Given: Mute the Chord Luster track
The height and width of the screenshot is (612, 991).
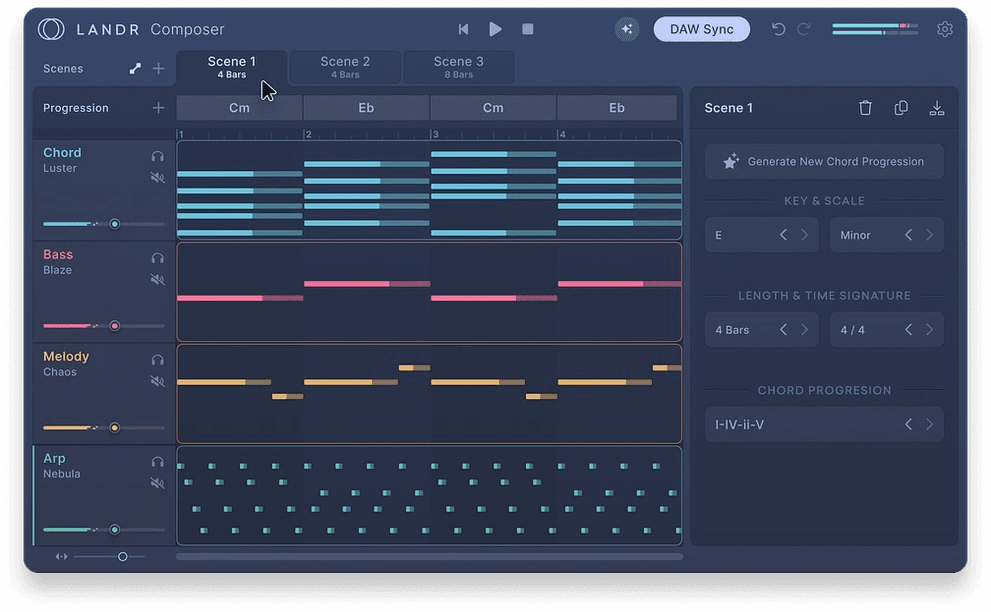Looking at the screenshot, I should point(155,178).
